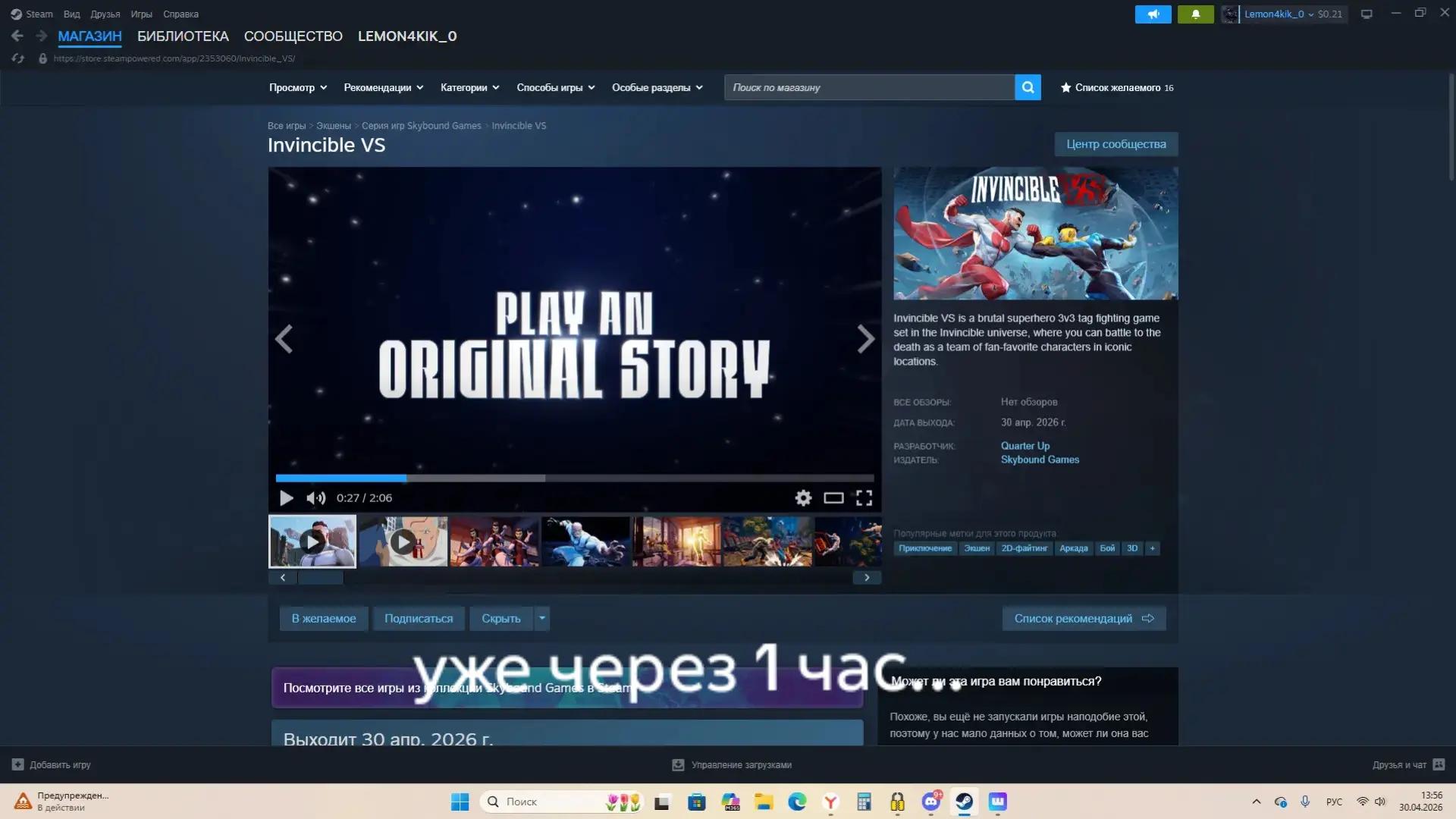Show the next media item with the right arrow
Image resolution: width=1456 pixels, height=819 pixels.
click(865, 339)
